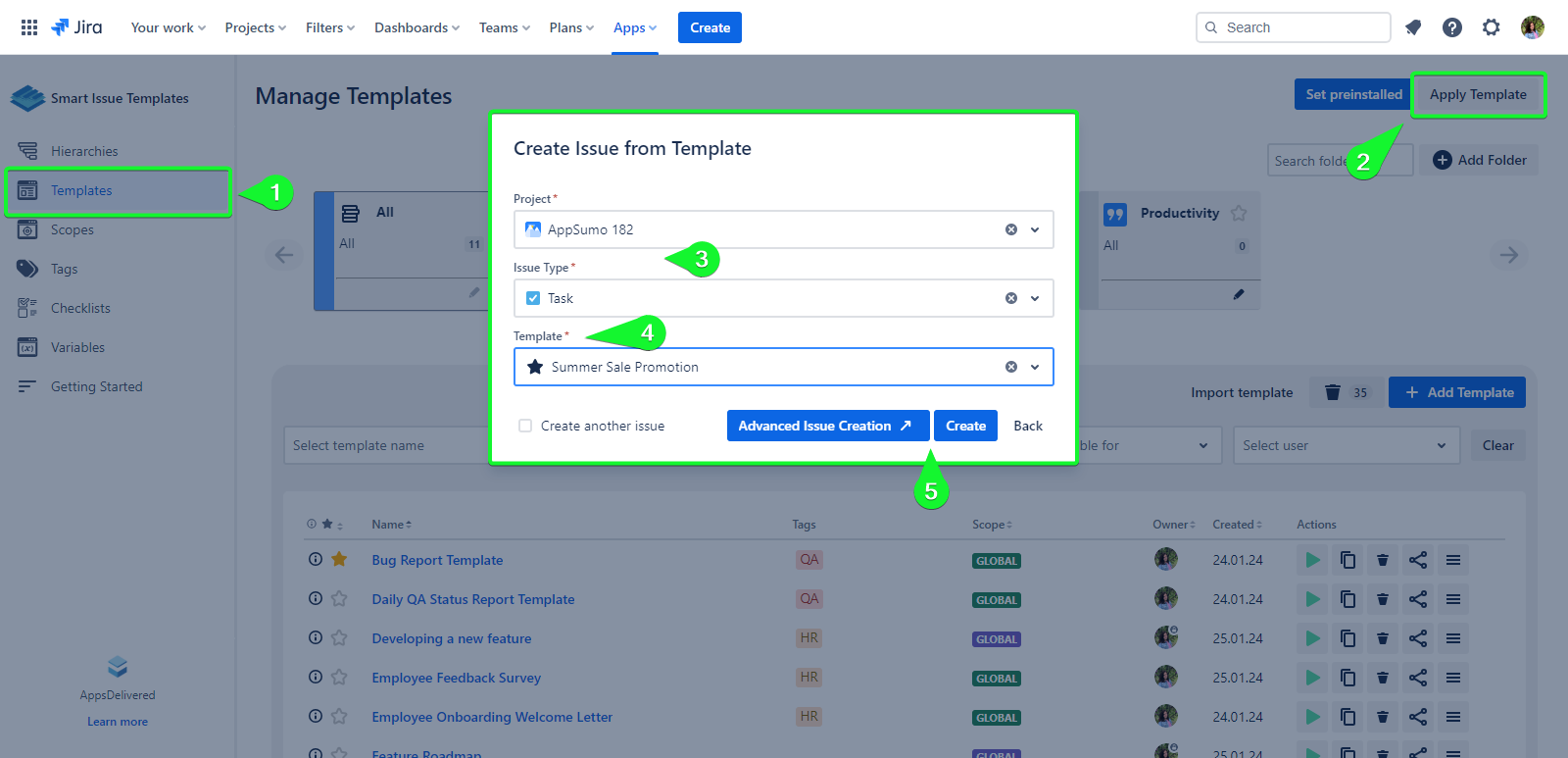Select Checklists in the left sidebar
Image resolution: width=1568 pixels, height=758 pixels.
80,308
